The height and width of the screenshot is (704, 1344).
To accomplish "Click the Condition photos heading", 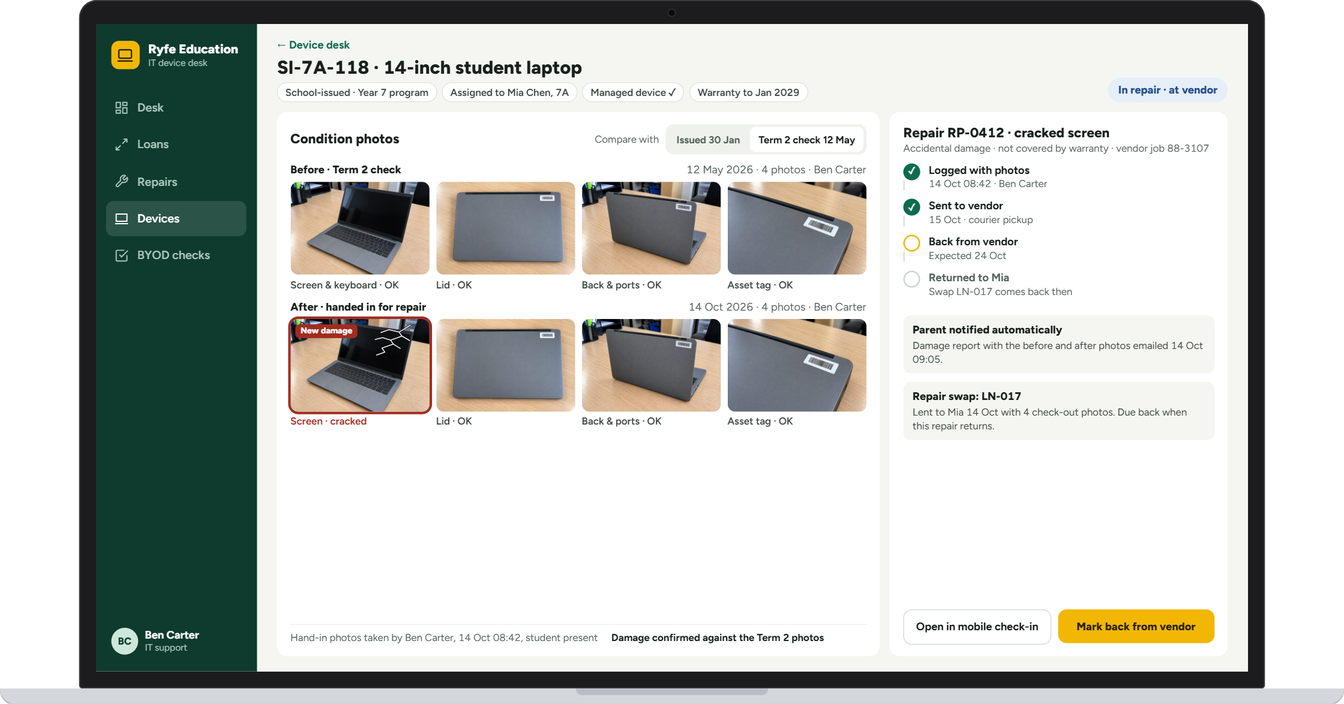I will (x=345, y=139).
